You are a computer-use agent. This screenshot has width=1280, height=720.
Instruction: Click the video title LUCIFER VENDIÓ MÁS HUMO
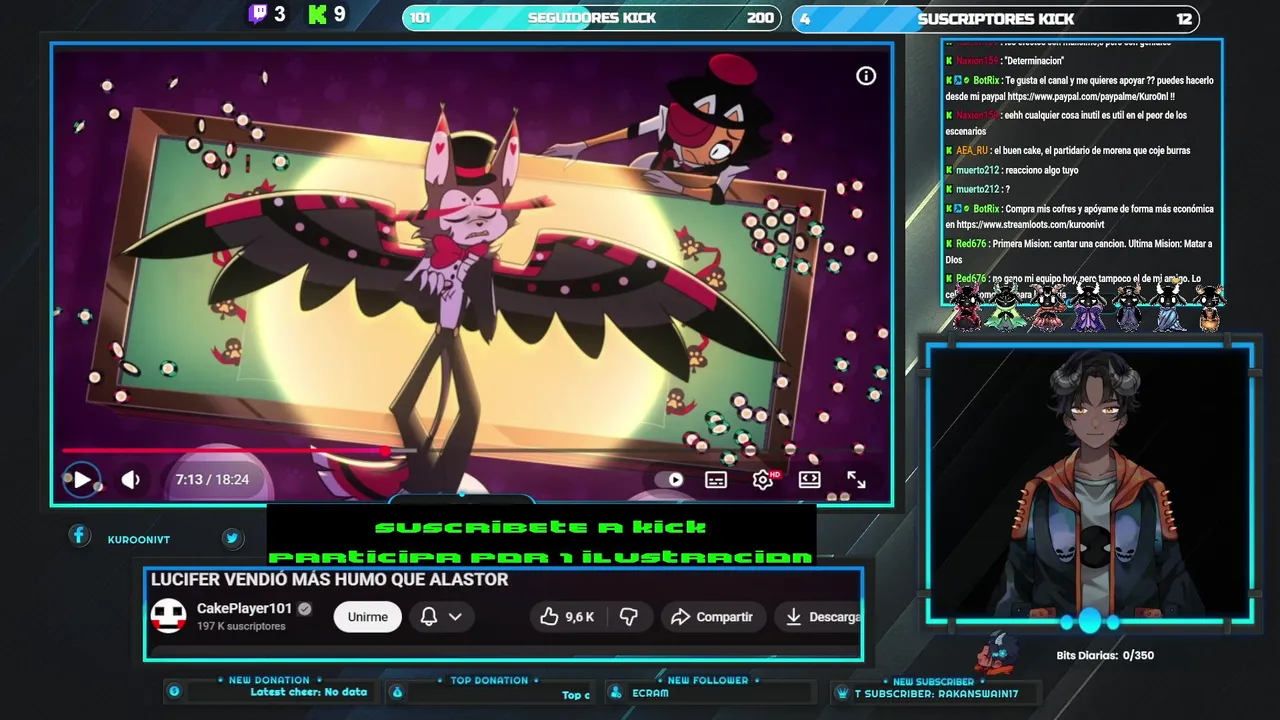click(329, 580)
